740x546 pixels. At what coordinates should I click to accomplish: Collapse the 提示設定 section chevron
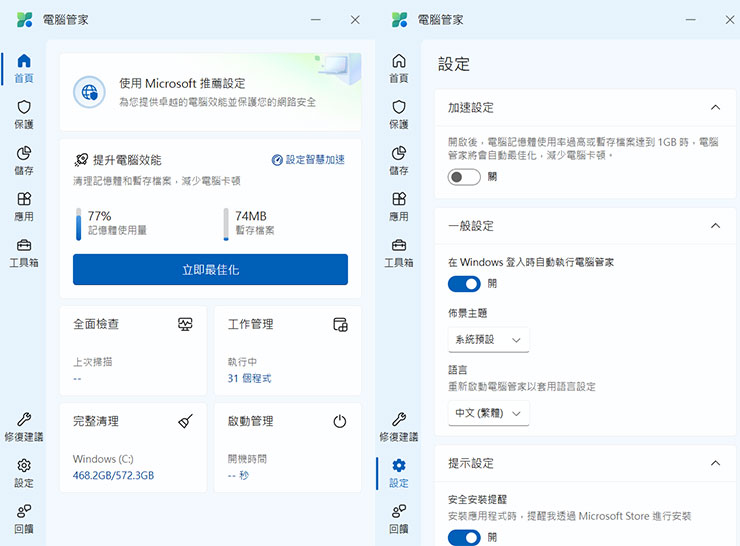[715, 463]
